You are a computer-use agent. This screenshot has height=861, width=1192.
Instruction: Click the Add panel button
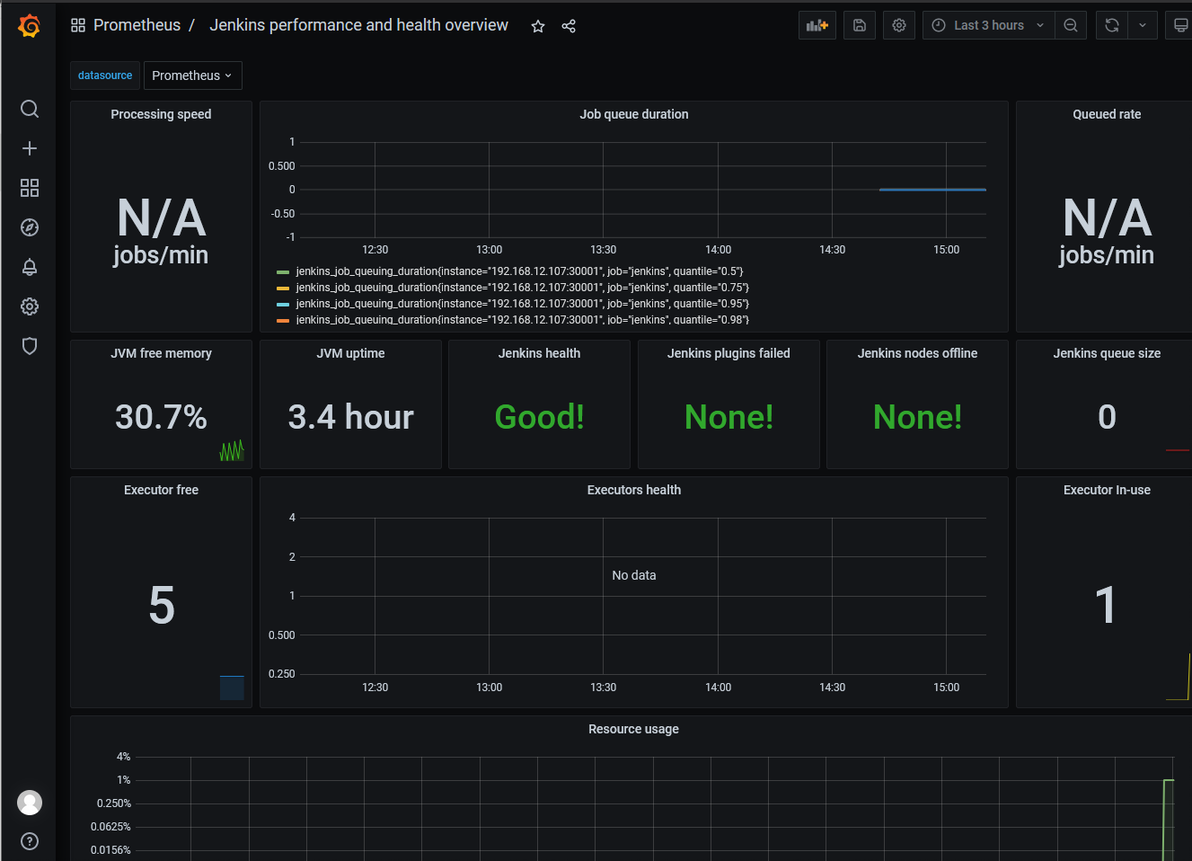[x=817, y=25]
